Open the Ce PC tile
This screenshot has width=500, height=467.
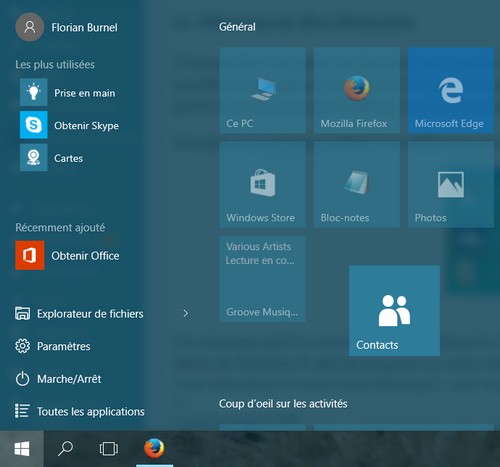tap(263, 90)
